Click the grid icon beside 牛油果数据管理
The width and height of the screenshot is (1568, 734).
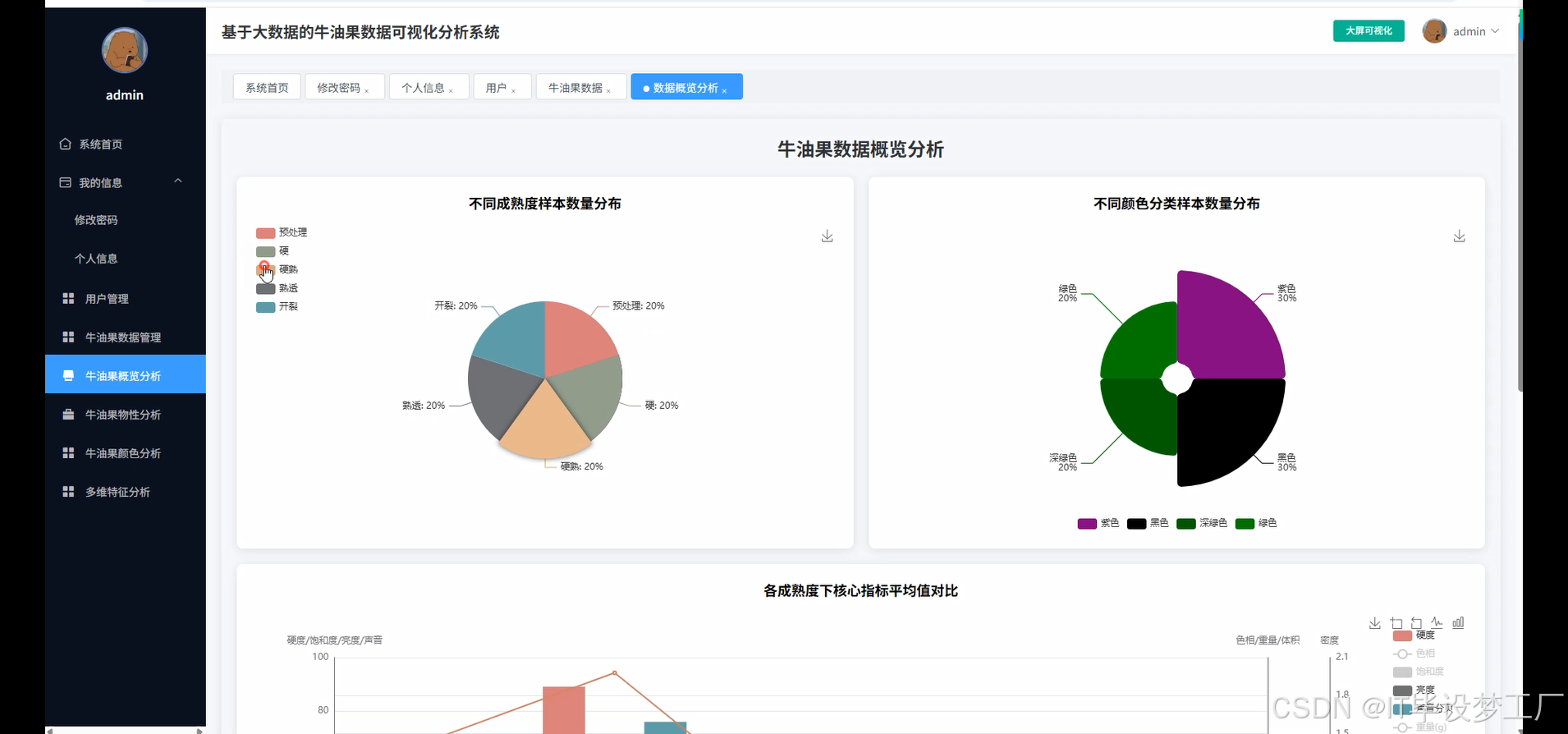click(x=68, y=337)
